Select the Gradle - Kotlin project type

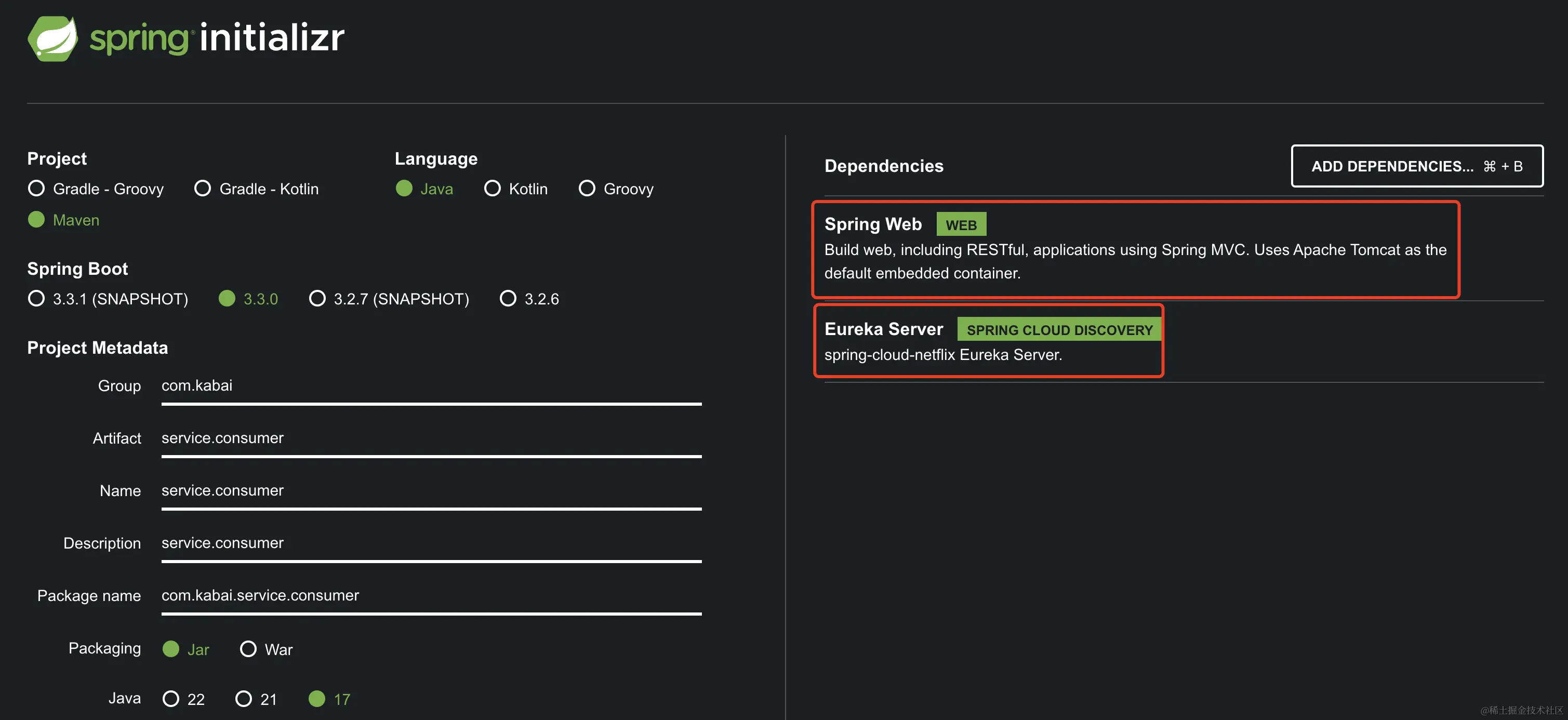point(203,189)
